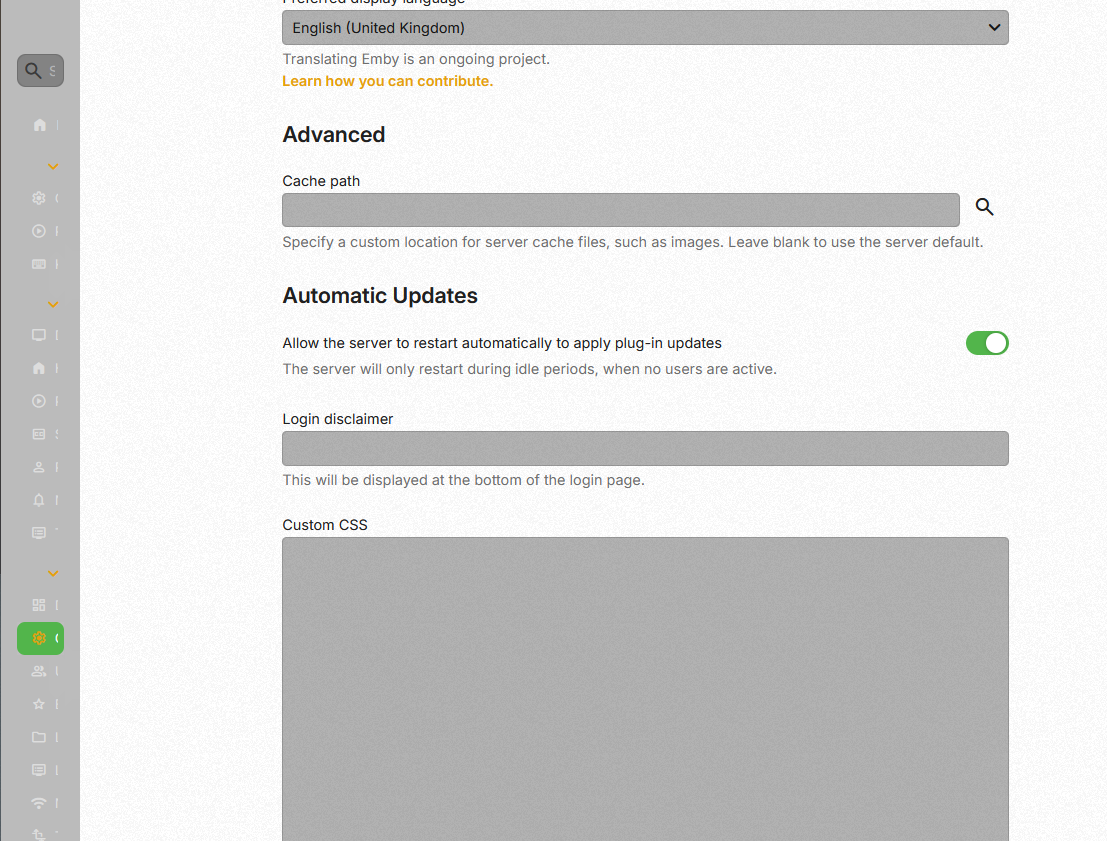The height and width of the screenshot is (841, 1107).
Task: Click the list icon between folder and Wi-Fi icons
Action: [39, 770]
